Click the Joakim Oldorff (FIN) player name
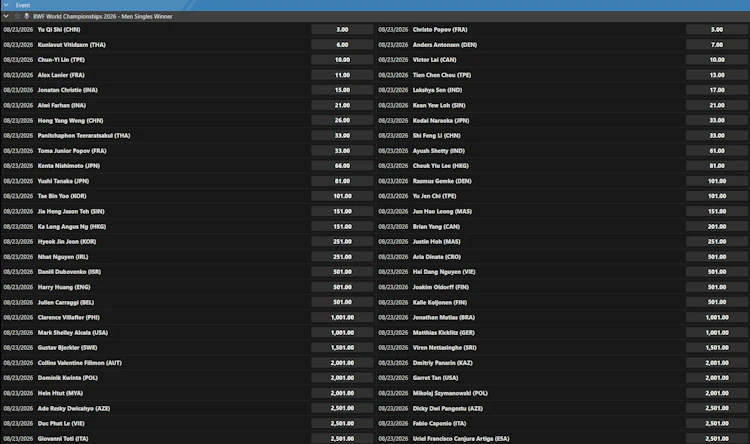The height and width of the screenshot is (444, 750). click(441, 287)
